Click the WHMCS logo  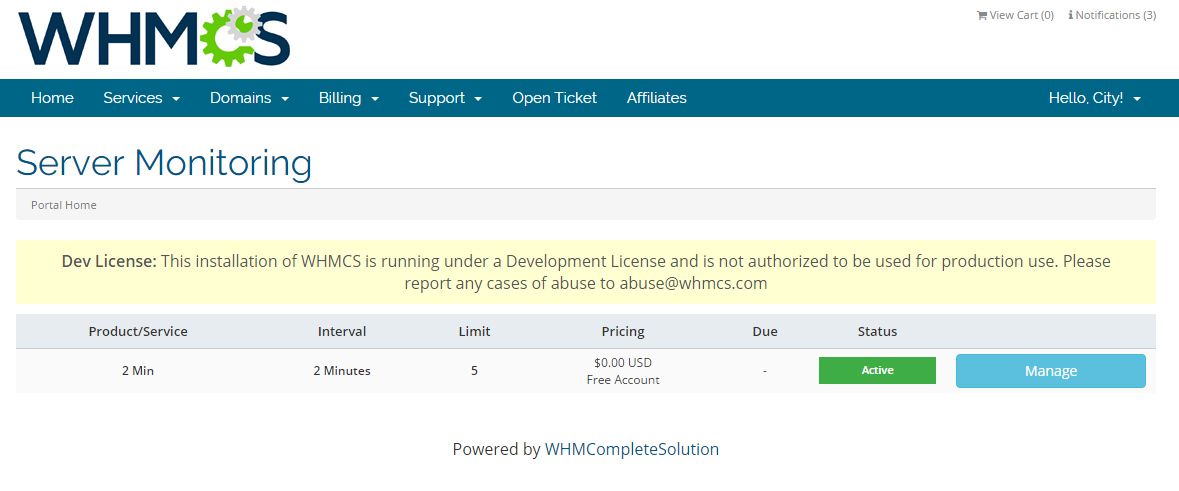point(154,38)
